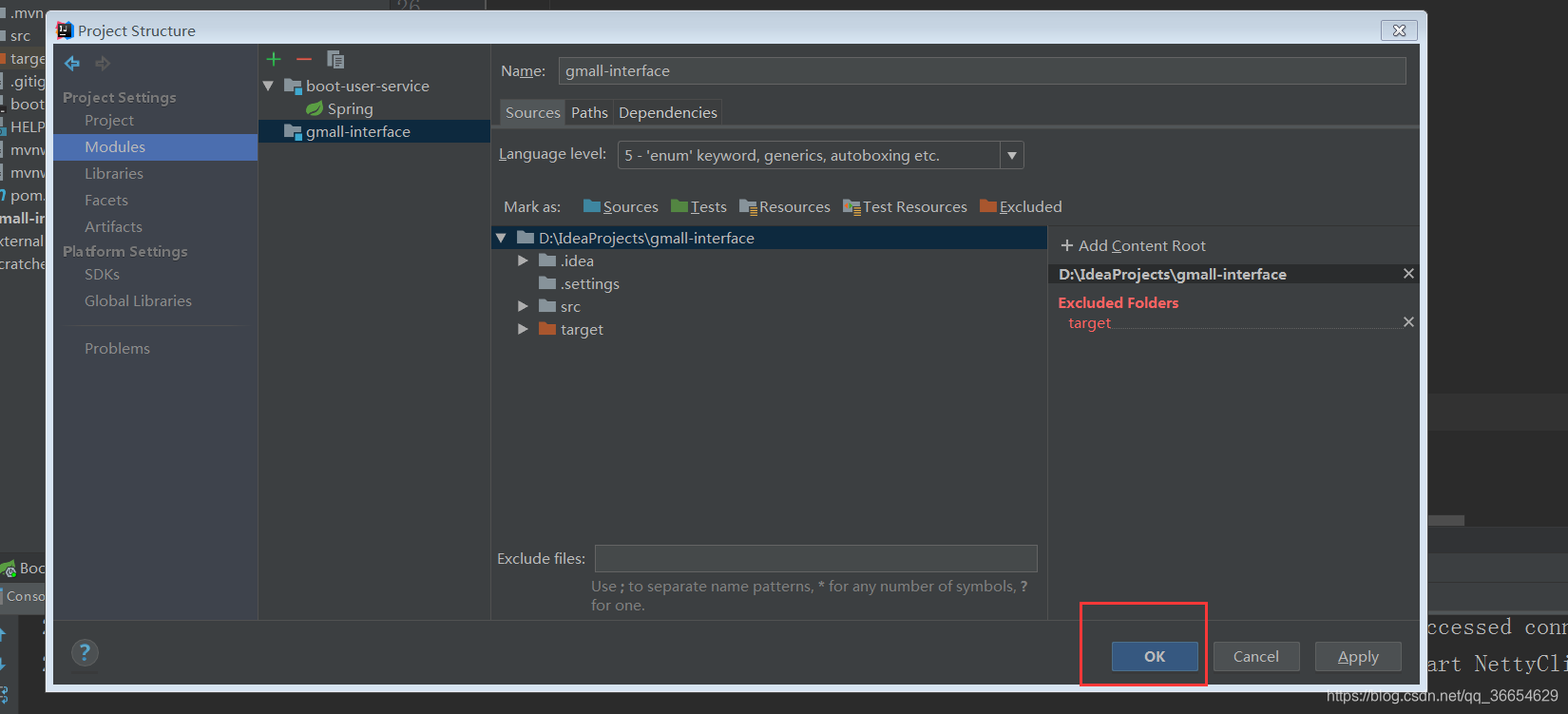Image resolution: width=1568 pixels, height=714 pixels.
Task: Select the gmall-interface module
Action: [x=374, y=131]
